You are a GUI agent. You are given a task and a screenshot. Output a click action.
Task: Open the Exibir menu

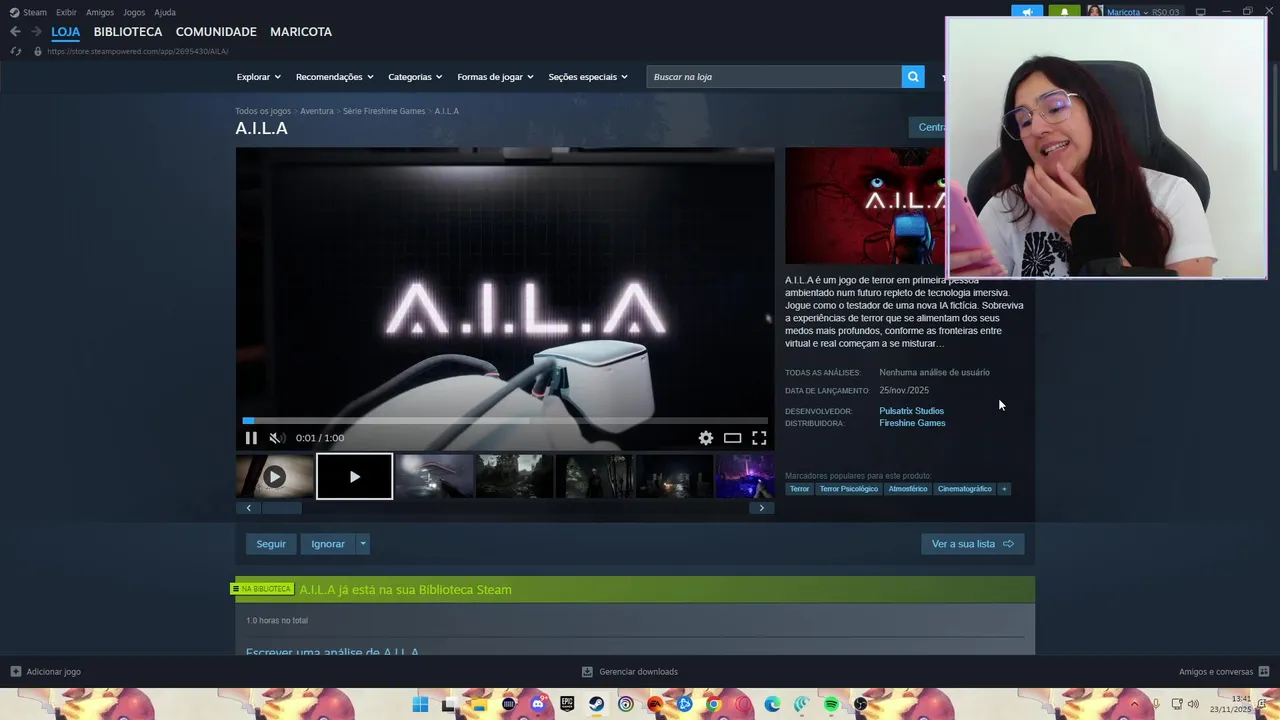coord(66,12)
